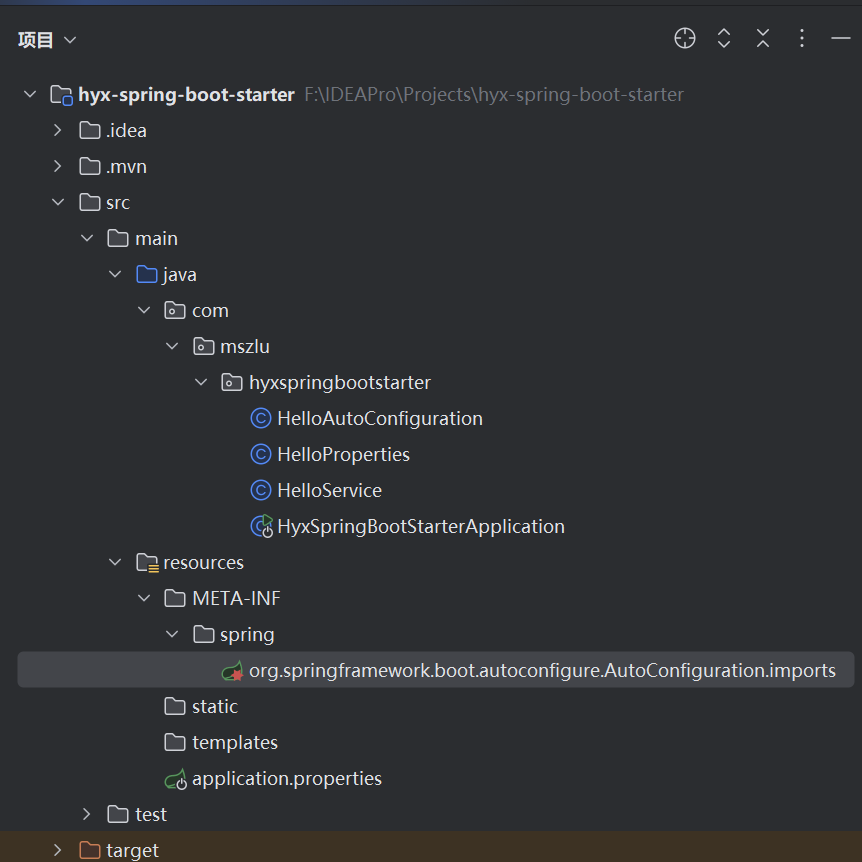Image resolution: width=862 pixels, height=862 pixels.
Task: Click the main folder icon
Action: [118, 238]
